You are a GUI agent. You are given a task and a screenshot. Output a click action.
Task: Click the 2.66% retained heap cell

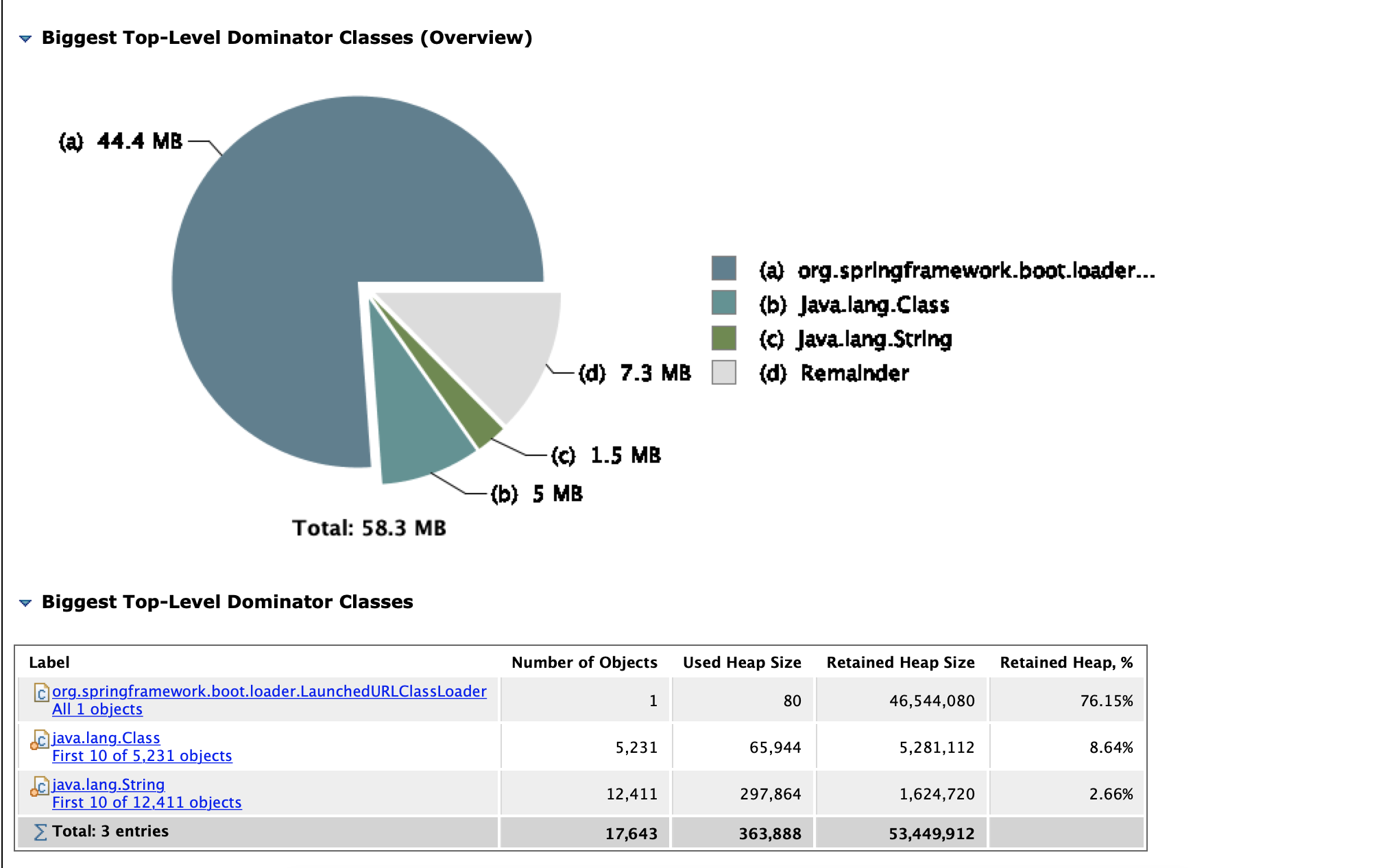tap(1067, 793)
